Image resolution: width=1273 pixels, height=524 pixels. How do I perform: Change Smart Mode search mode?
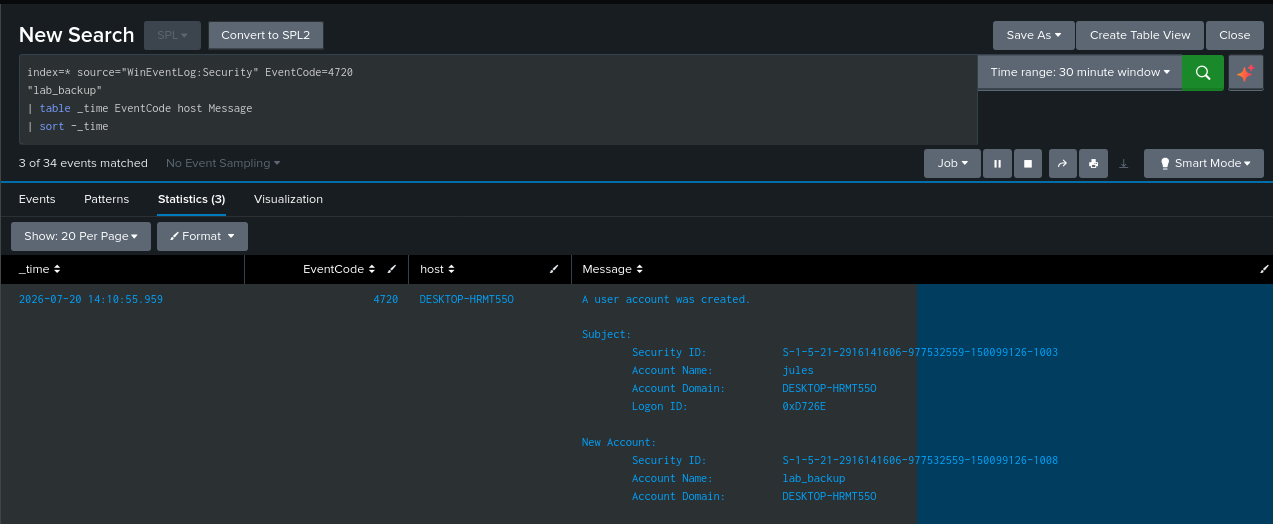[1204, 163]
